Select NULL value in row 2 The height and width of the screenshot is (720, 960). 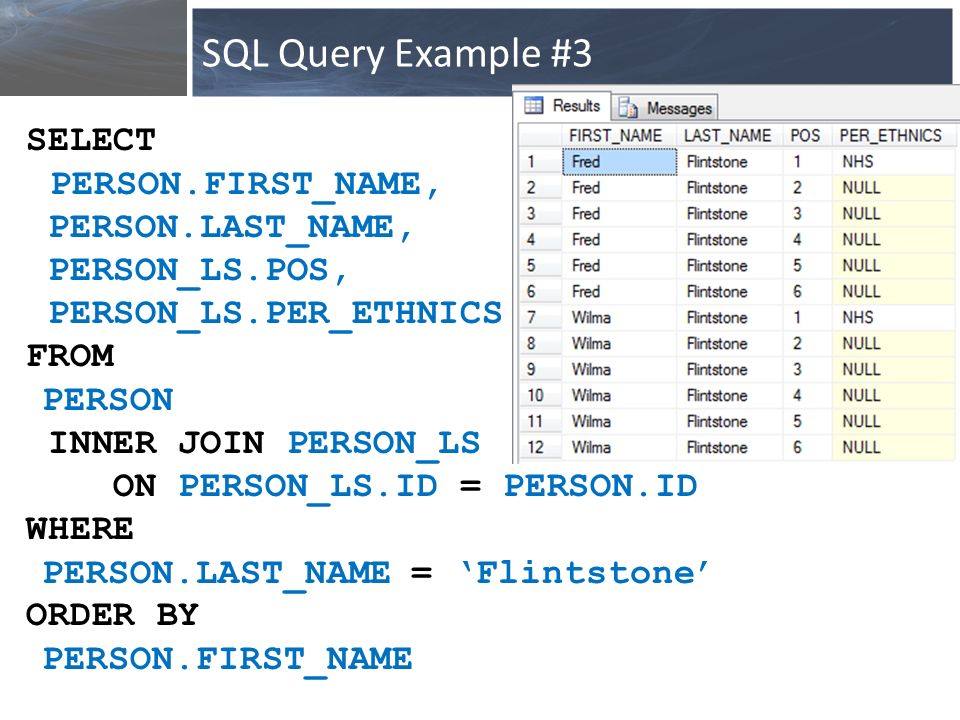click(x=893, y=187)
